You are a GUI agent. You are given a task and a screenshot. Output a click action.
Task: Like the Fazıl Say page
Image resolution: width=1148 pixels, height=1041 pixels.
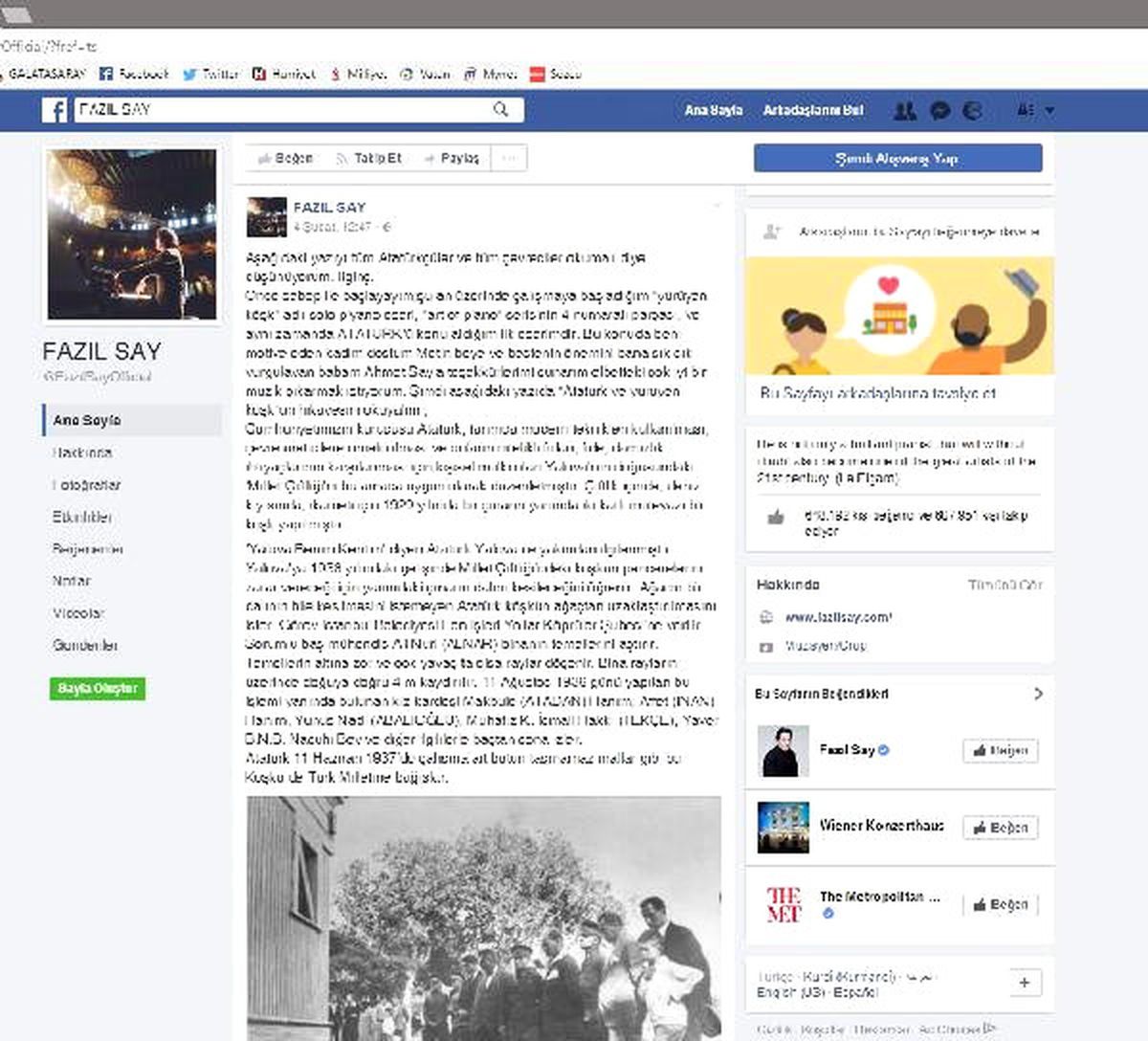pyautogui.click(x=1000, y=751)
